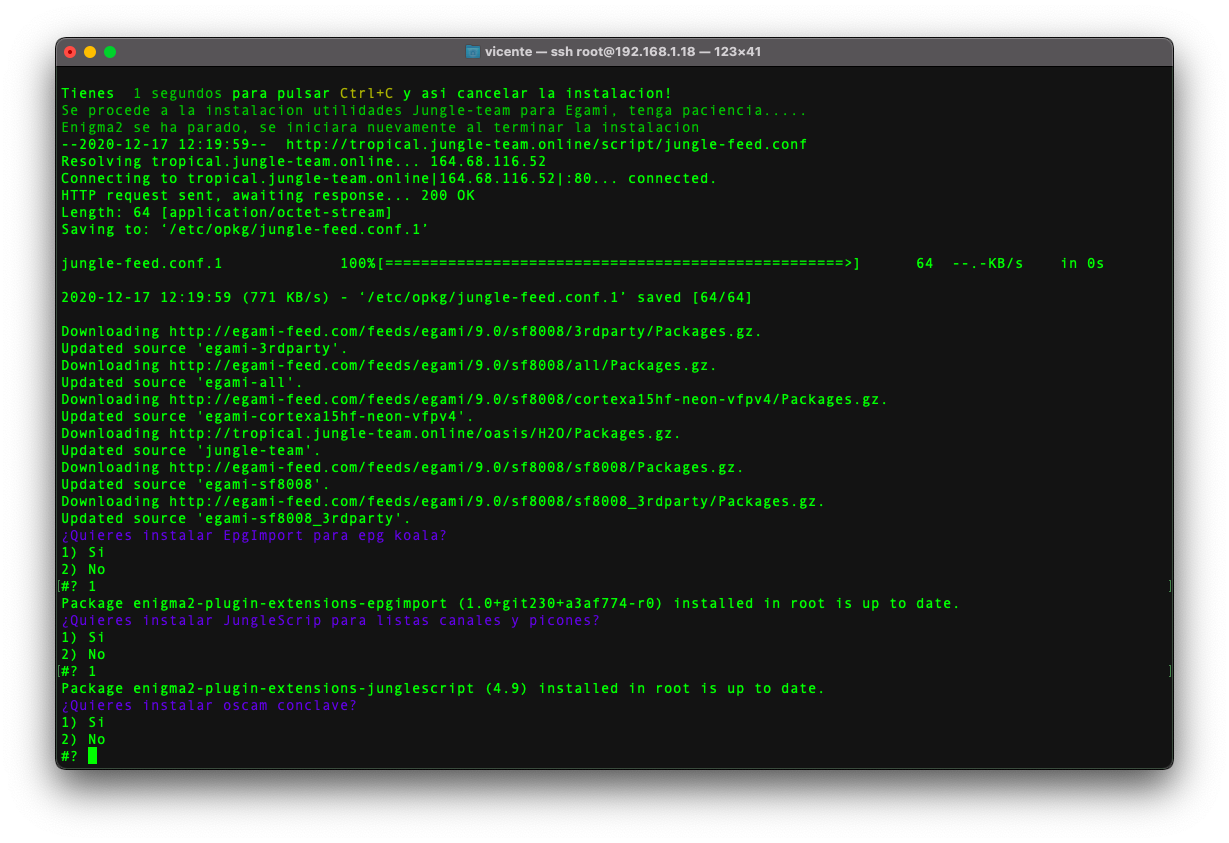Open the tropical.jungle-team.online oasis/H2O Packages.gz URL
Image resolution: width=1229 pixels, height=843 pixels.
point(424,434)
